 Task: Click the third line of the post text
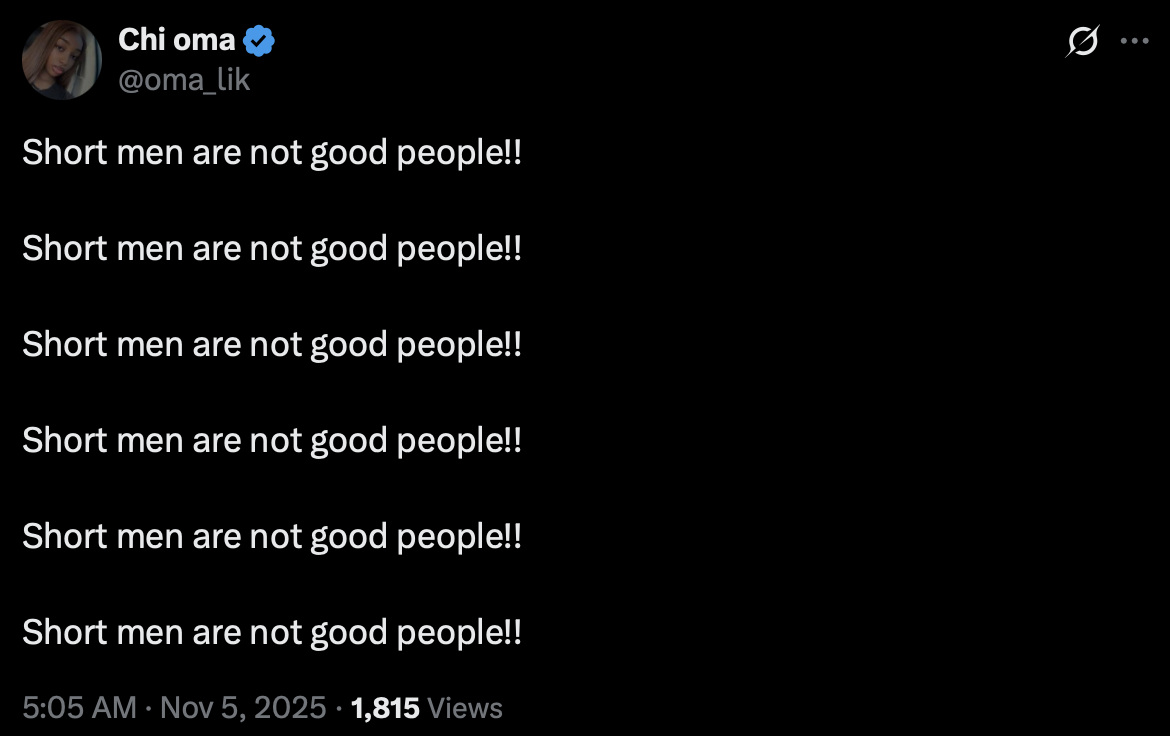[272, 344]
